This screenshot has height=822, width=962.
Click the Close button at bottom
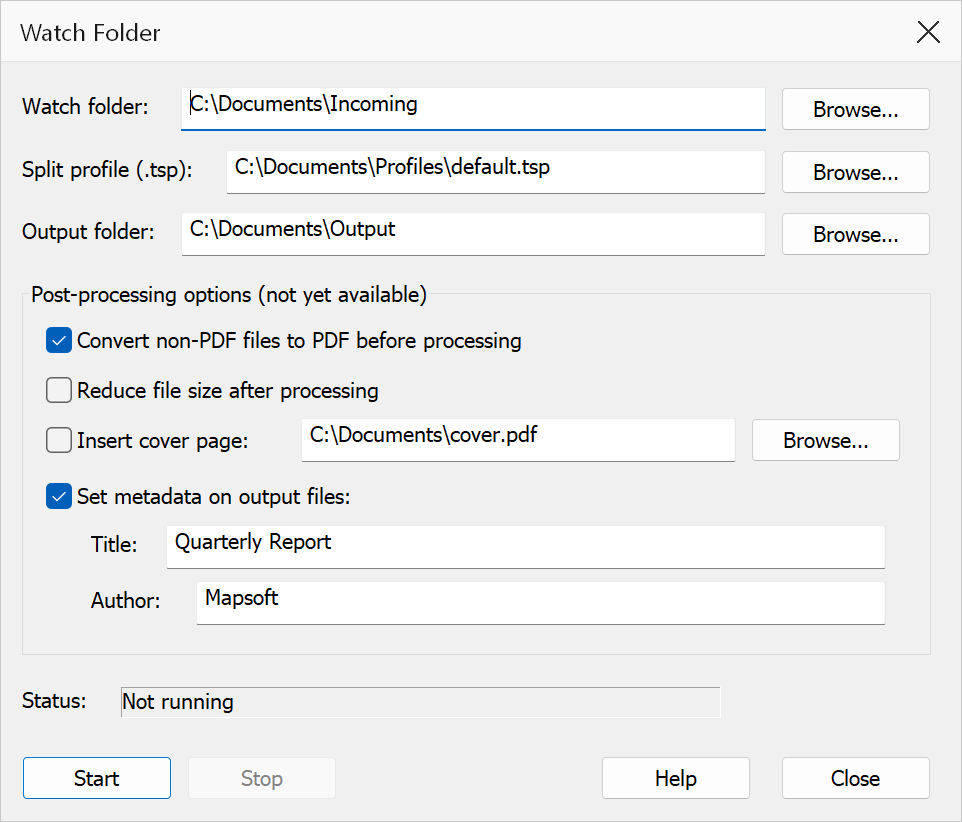tap(855, 778)
